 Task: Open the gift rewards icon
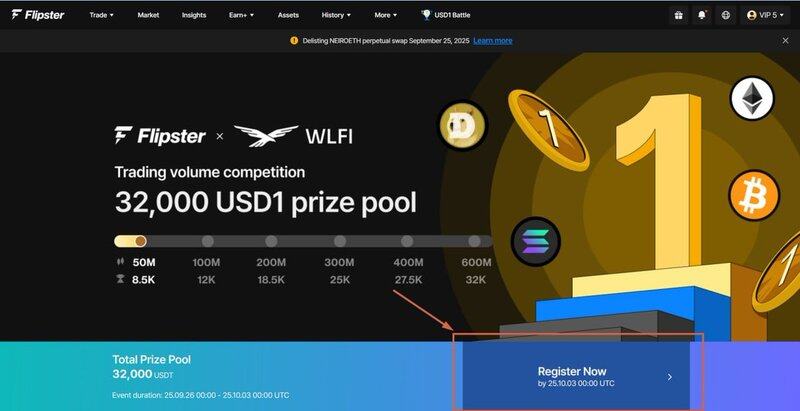[x=678, y=15]
